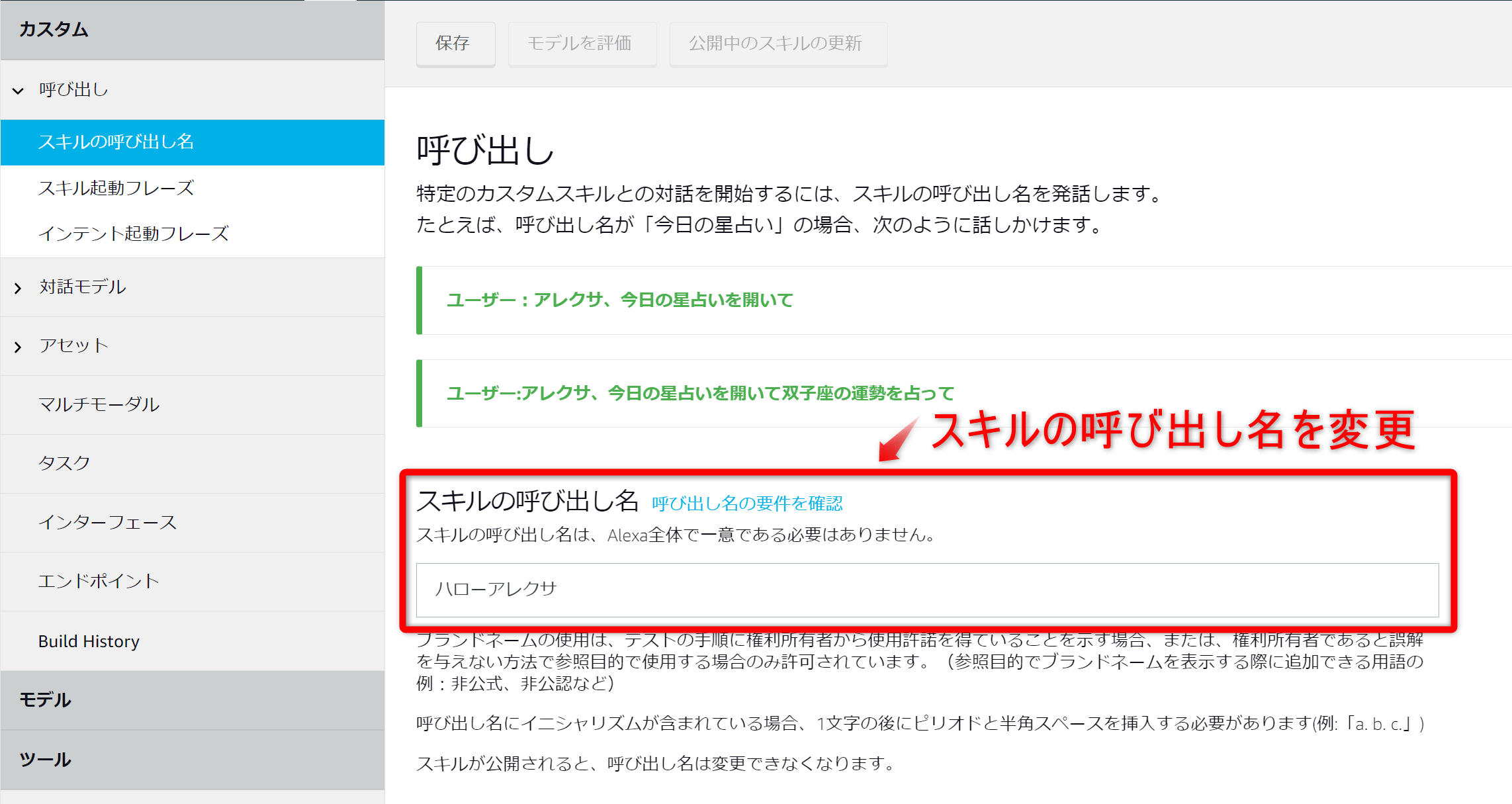Screen dimensions: 1512x804
Task: Switch to the ツール section
Action: pos(44,760)
